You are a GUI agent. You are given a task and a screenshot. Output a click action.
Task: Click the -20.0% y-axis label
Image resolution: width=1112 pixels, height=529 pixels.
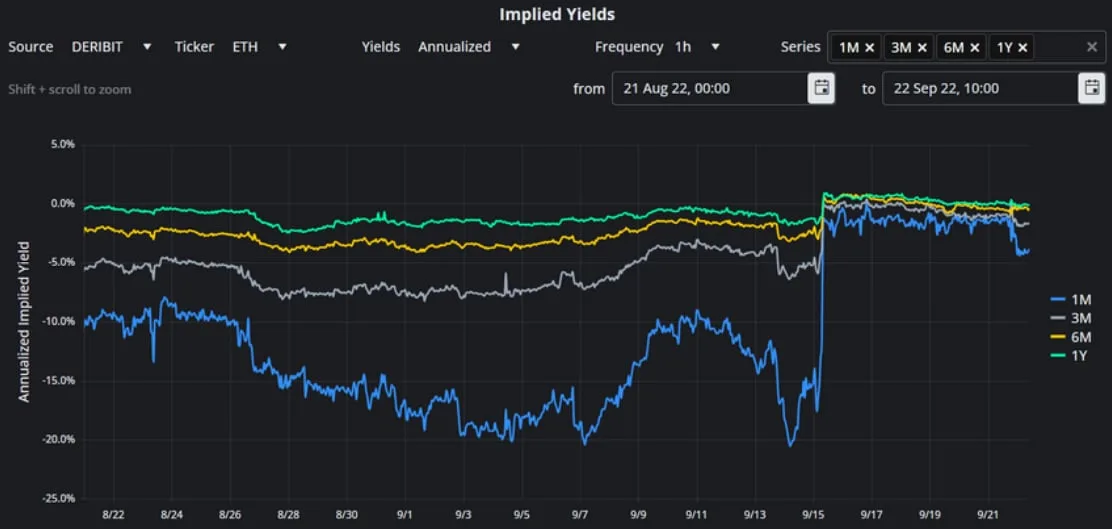[x=60, y=440]
